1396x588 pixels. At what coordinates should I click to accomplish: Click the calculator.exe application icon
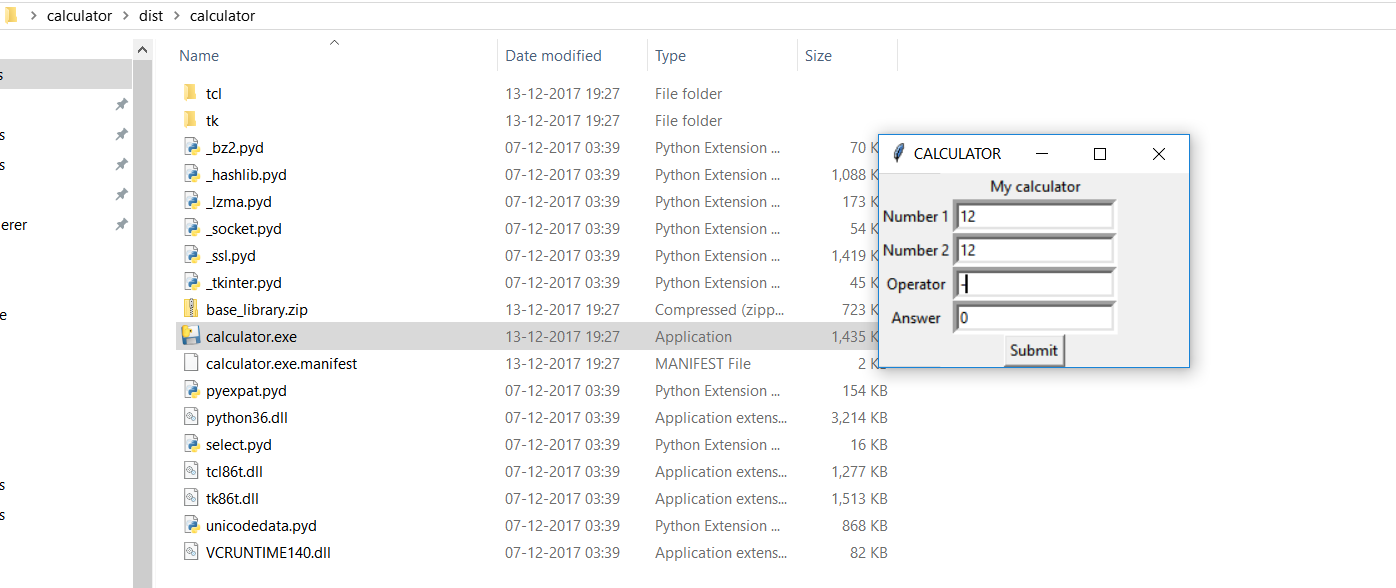click(190, 336)
